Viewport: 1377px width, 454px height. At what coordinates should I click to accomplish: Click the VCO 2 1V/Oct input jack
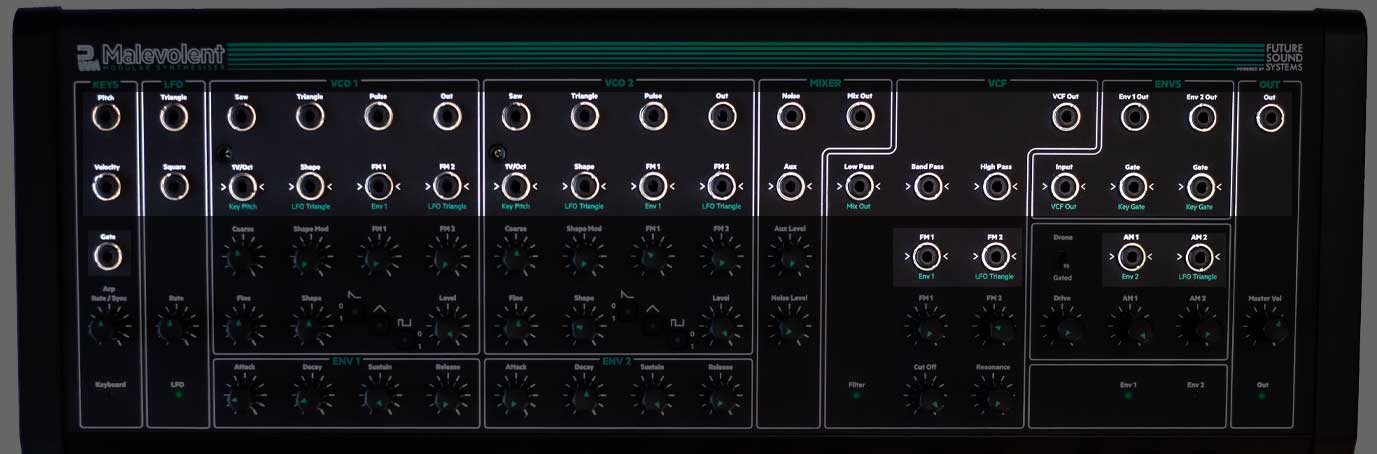click(x=516, y=187)
